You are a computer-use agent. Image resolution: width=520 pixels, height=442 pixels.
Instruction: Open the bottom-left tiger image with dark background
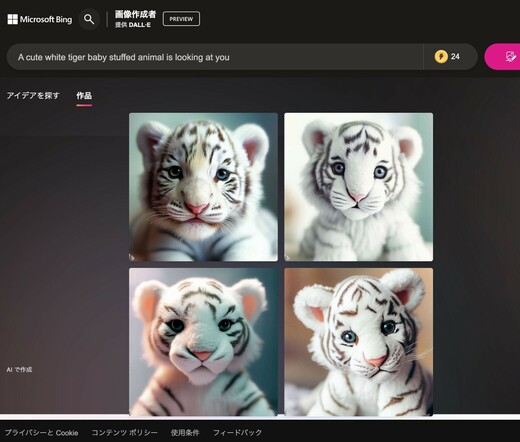[x=203, y=342]
